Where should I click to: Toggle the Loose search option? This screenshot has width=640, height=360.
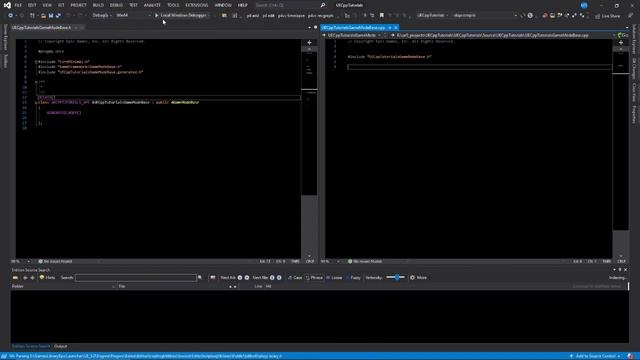[334, 278]
